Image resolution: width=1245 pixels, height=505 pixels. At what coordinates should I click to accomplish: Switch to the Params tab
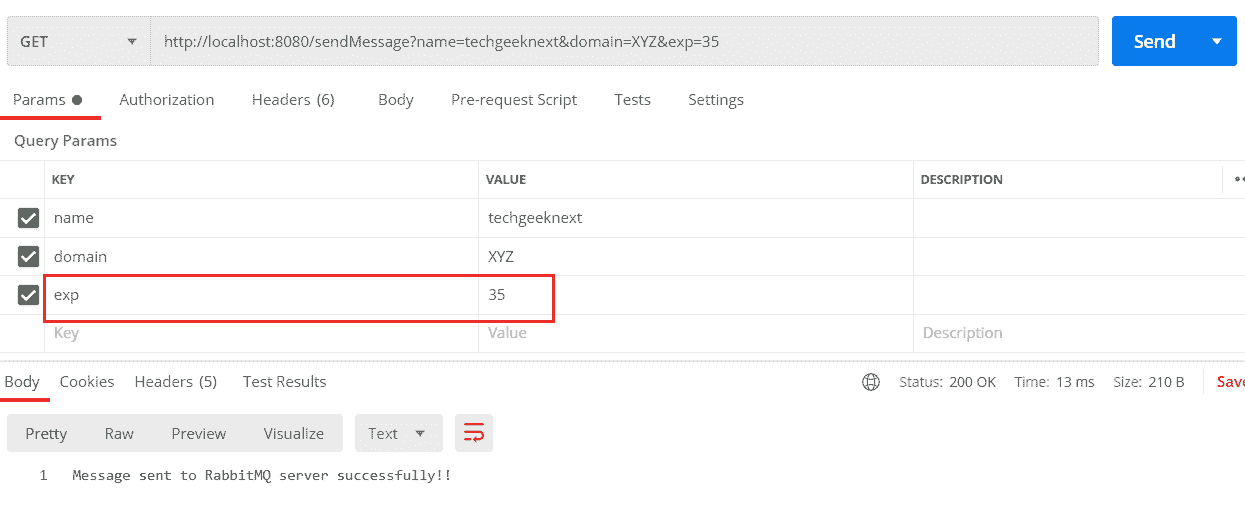47,100
